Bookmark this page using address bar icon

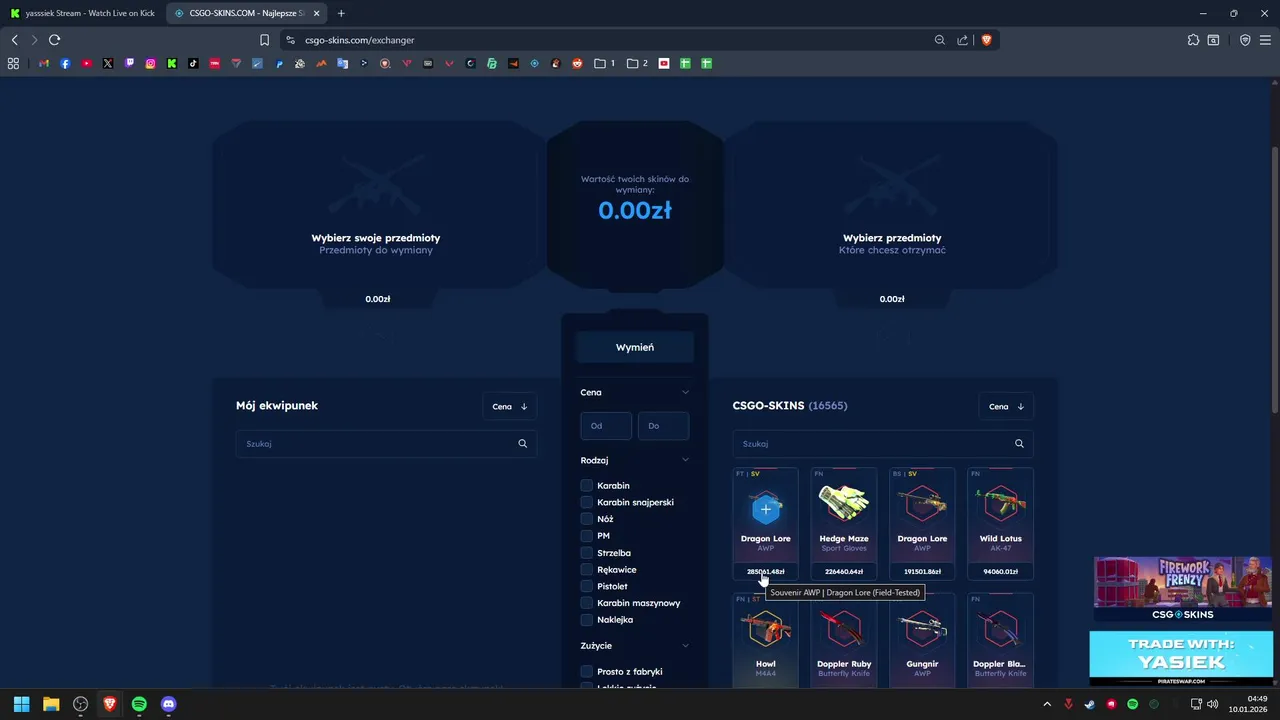(264, 40)
